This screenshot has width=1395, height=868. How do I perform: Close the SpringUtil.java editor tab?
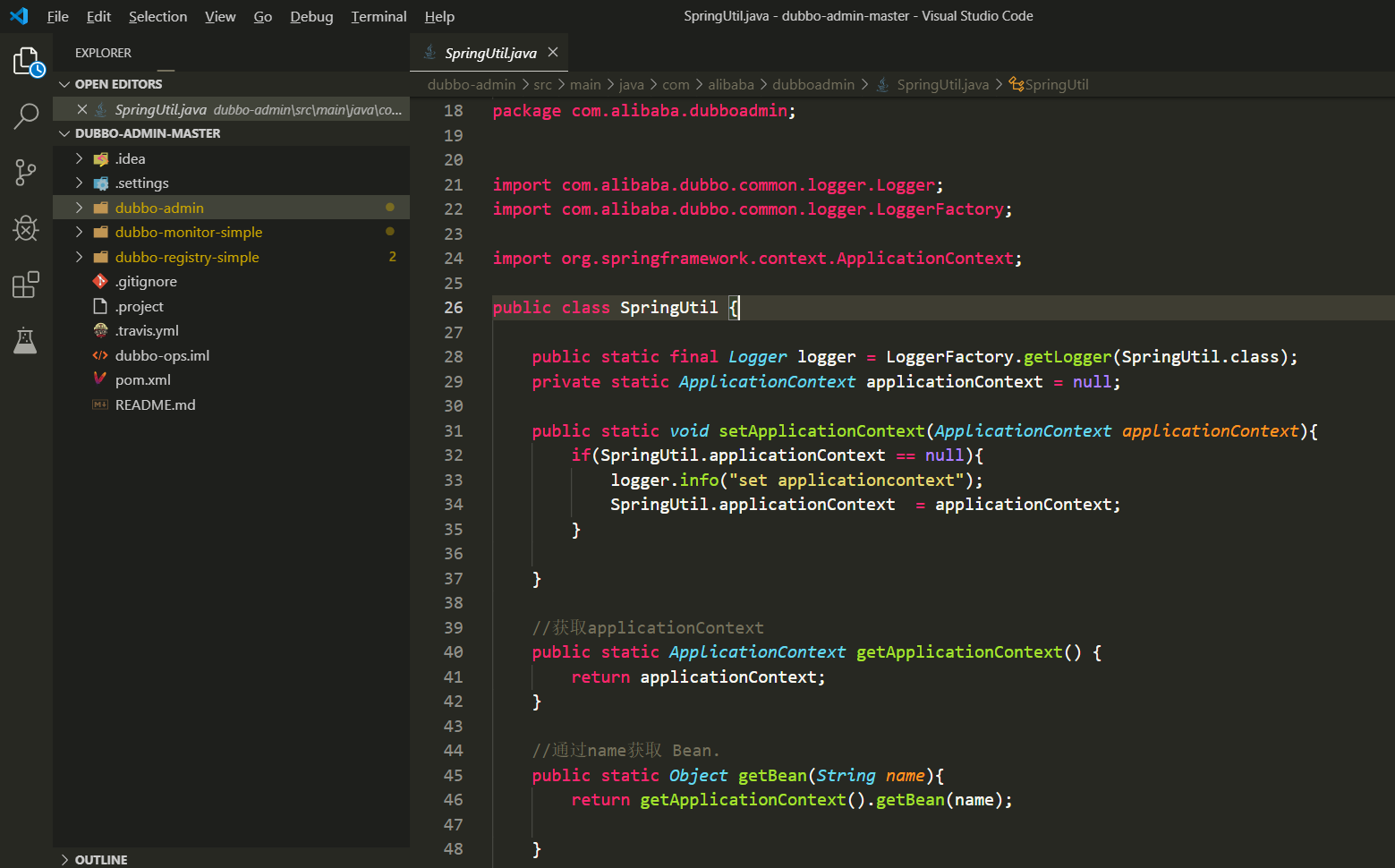click(553, 53)
